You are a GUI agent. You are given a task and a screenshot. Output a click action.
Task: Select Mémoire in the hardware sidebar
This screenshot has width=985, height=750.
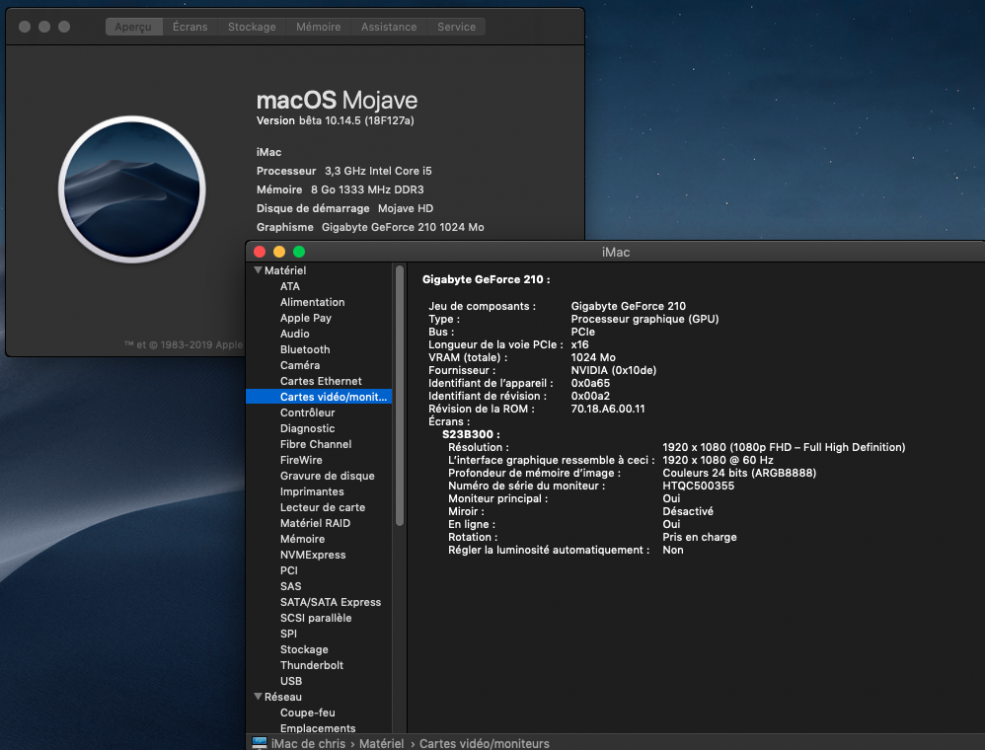click(x=302, y=539)
